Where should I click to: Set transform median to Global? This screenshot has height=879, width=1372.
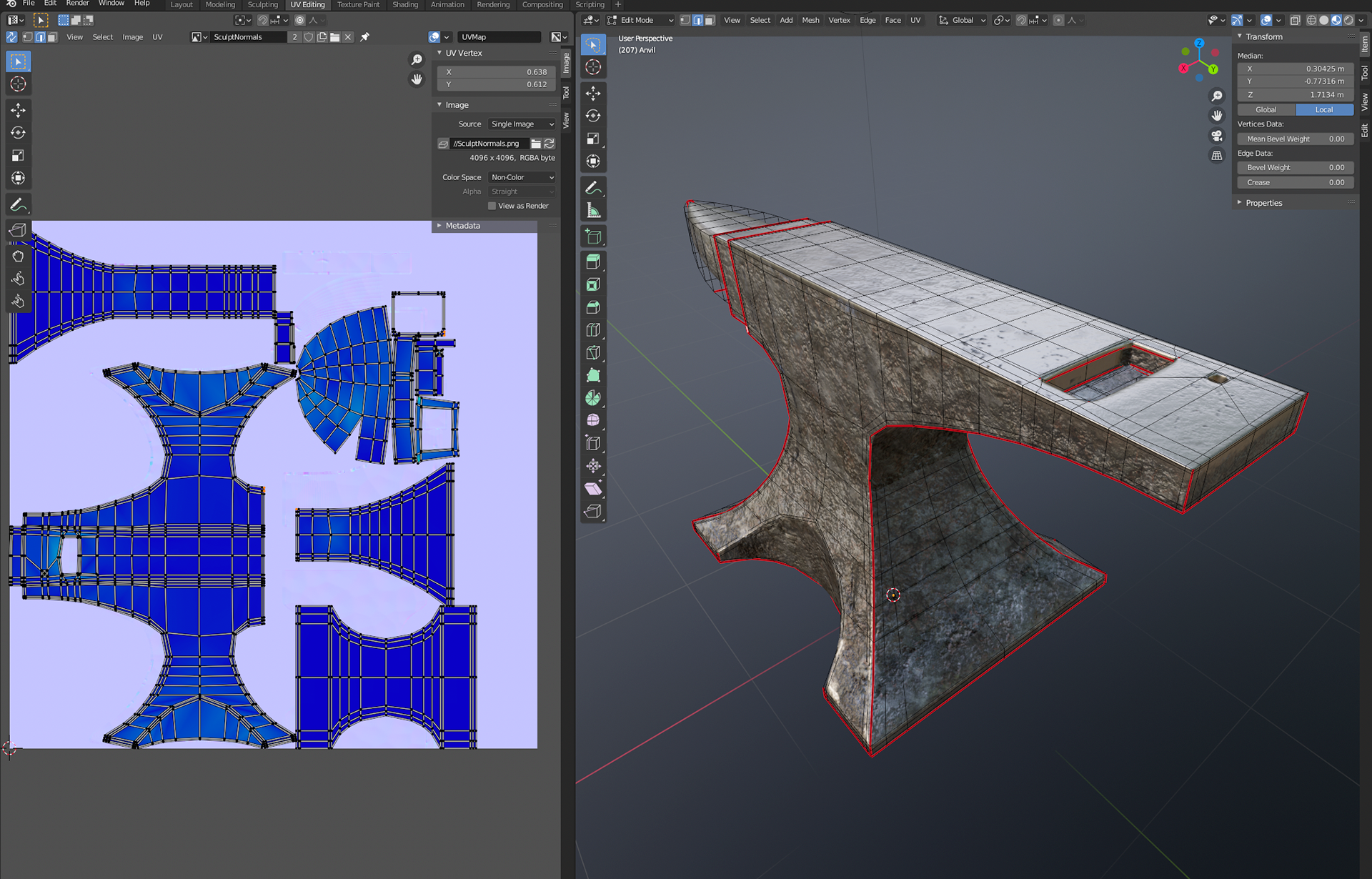coord(1266,110)
